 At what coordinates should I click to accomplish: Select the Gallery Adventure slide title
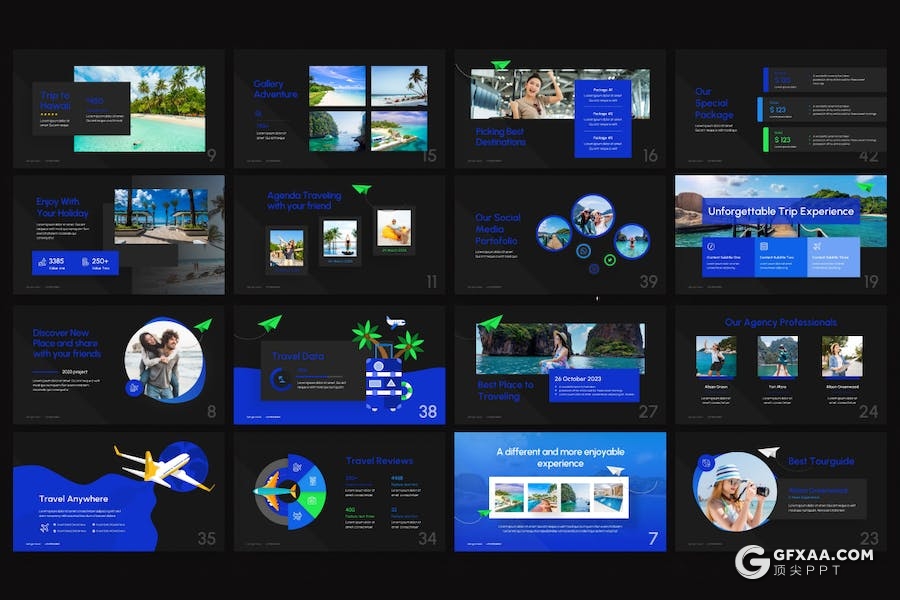pyautogui.click(x=276, y=89)
